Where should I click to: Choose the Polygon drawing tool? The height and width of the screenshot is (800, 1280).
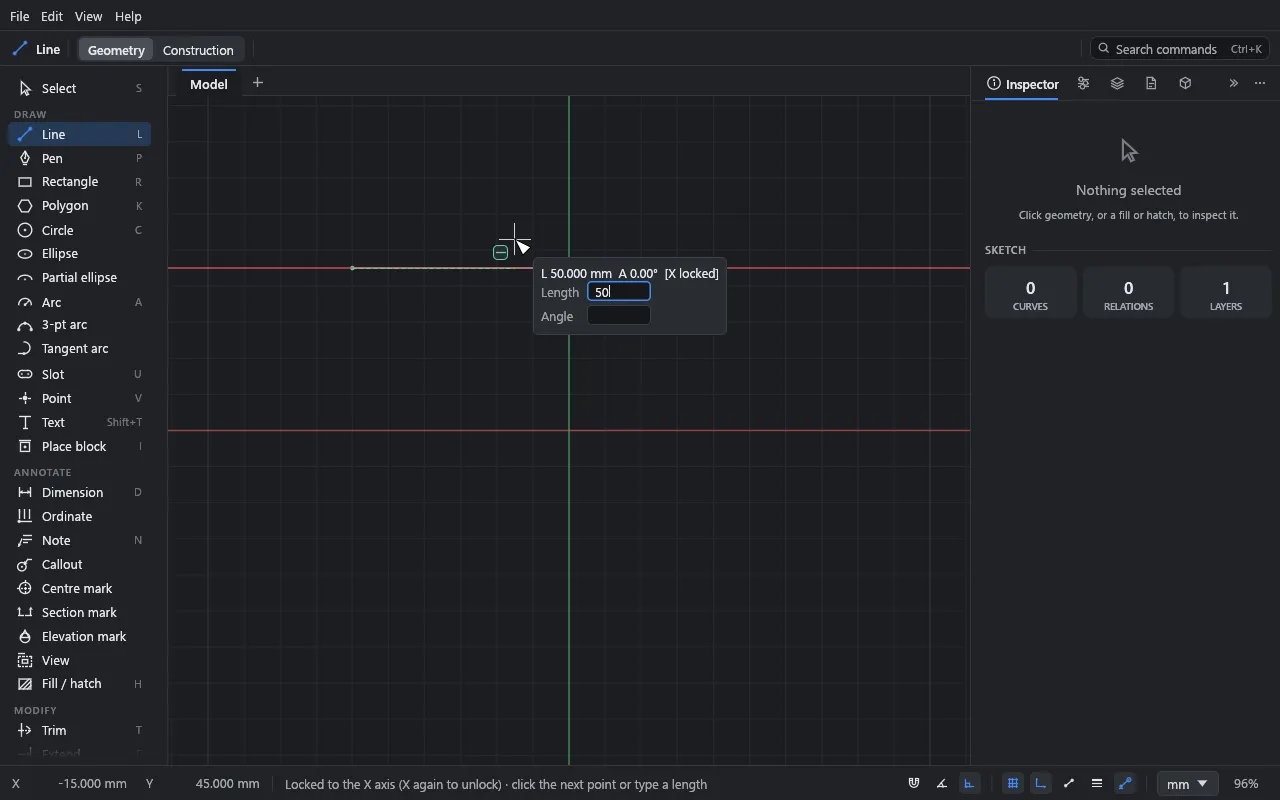80,206
